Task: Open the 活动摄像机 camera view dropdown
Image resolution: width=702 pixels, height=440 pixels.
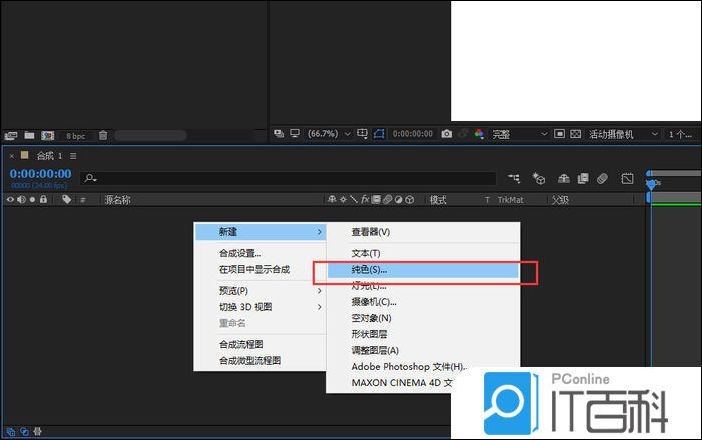Action: pyautogui.click(x=623, y=134)
